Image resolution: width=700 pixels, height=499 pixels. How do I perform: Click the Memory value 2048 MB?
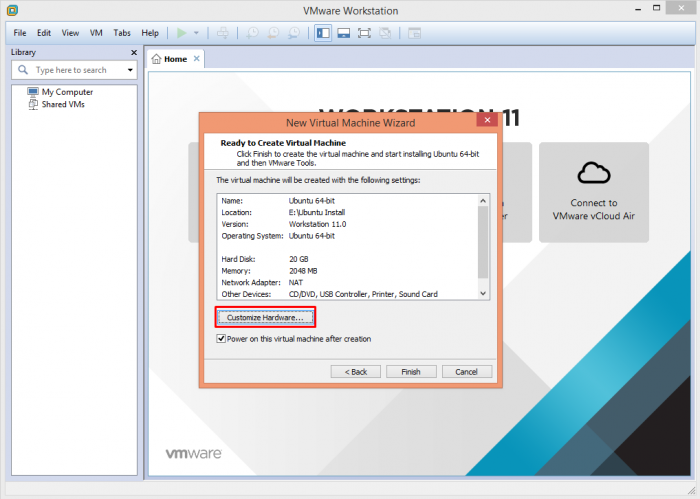(x=303, y=270)
